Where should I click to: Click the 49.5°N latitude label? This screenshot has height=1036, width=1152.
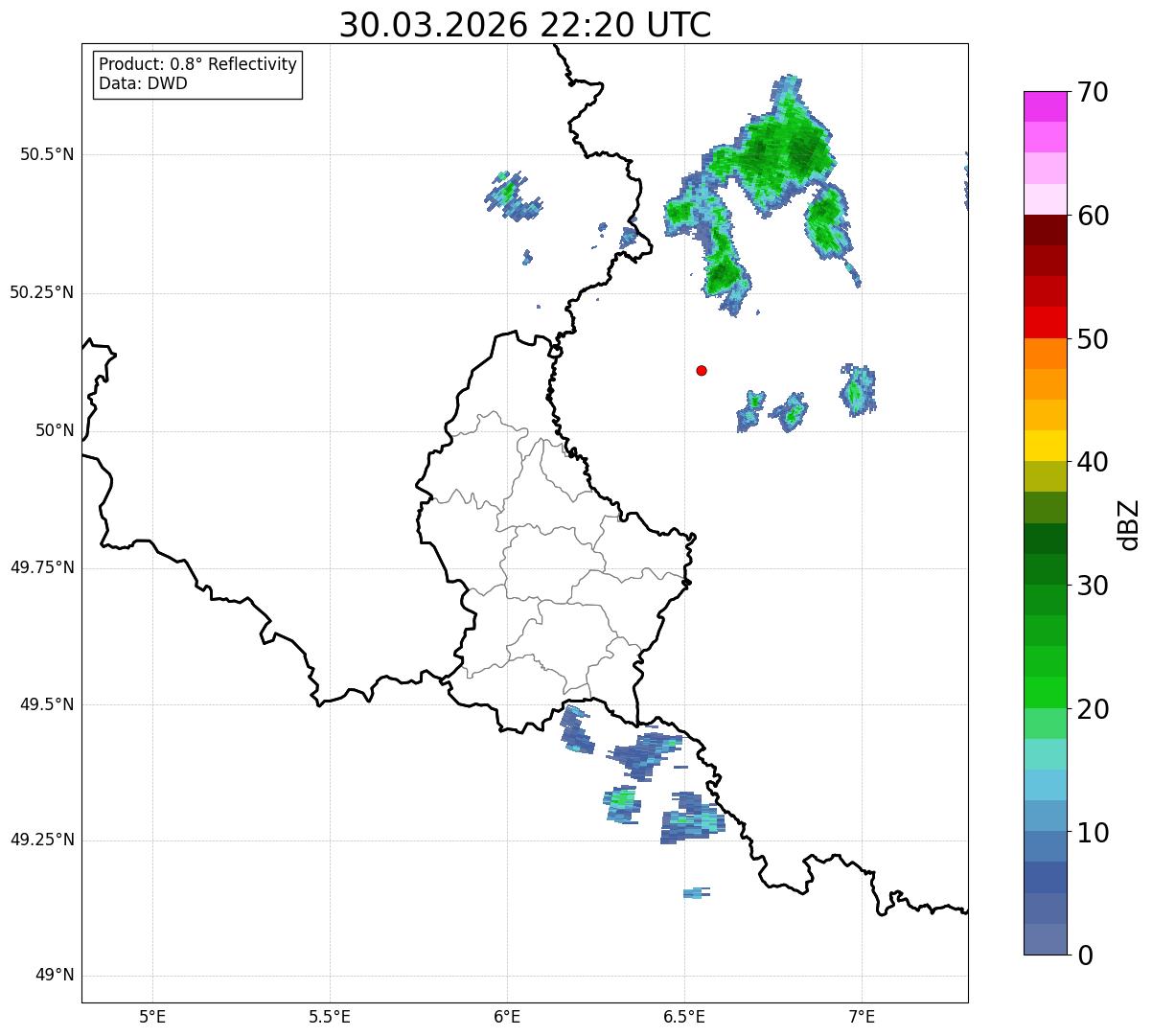(x=47, y=704)
